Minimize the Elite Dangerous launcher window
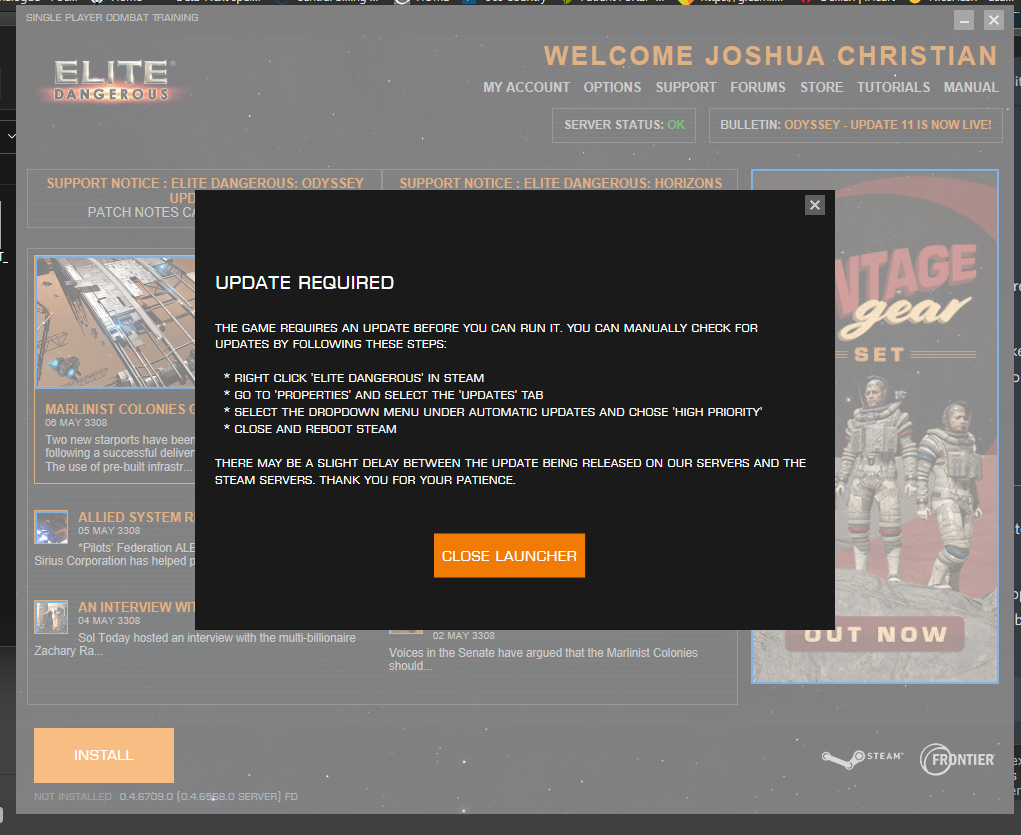The height and width of the screenshot is (835, 1021). pos(964,21)
